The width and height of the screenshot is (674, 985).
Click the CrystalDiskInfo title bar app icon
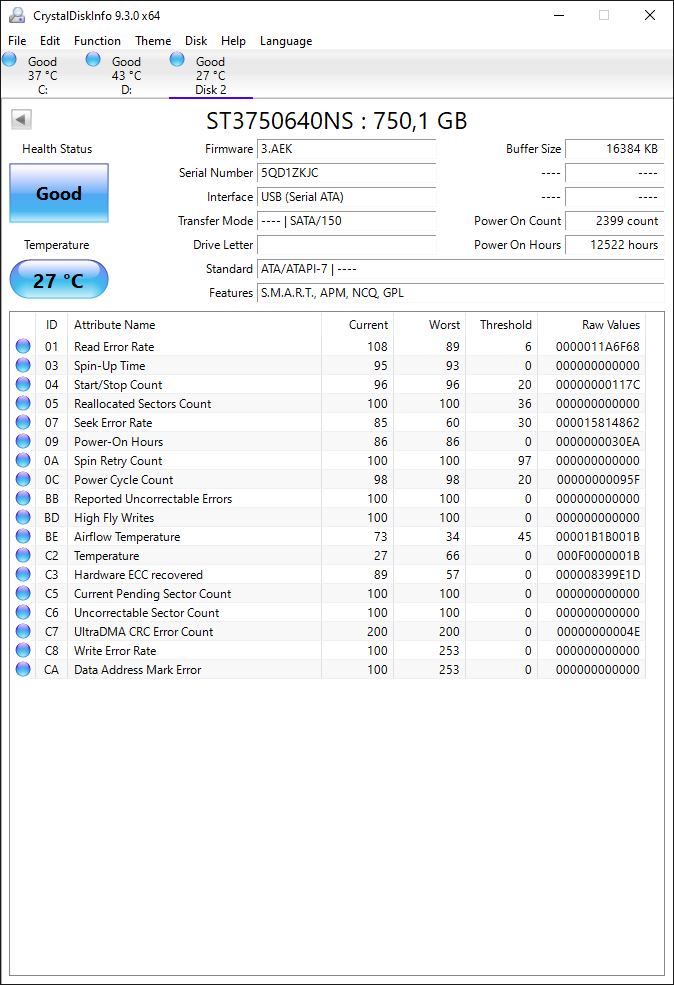pos(17,15)
